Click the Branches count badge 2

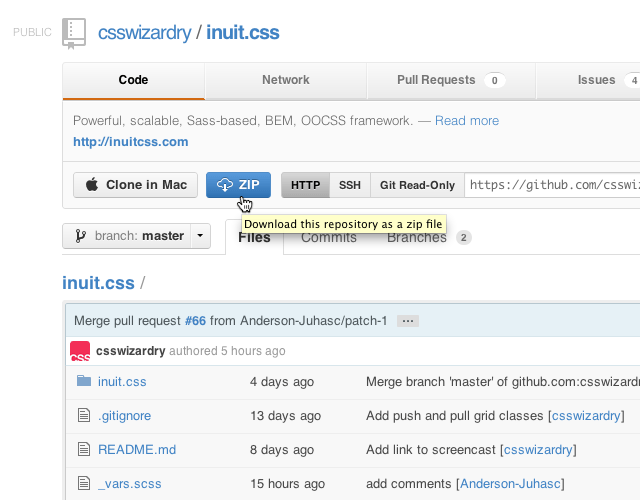464,238
